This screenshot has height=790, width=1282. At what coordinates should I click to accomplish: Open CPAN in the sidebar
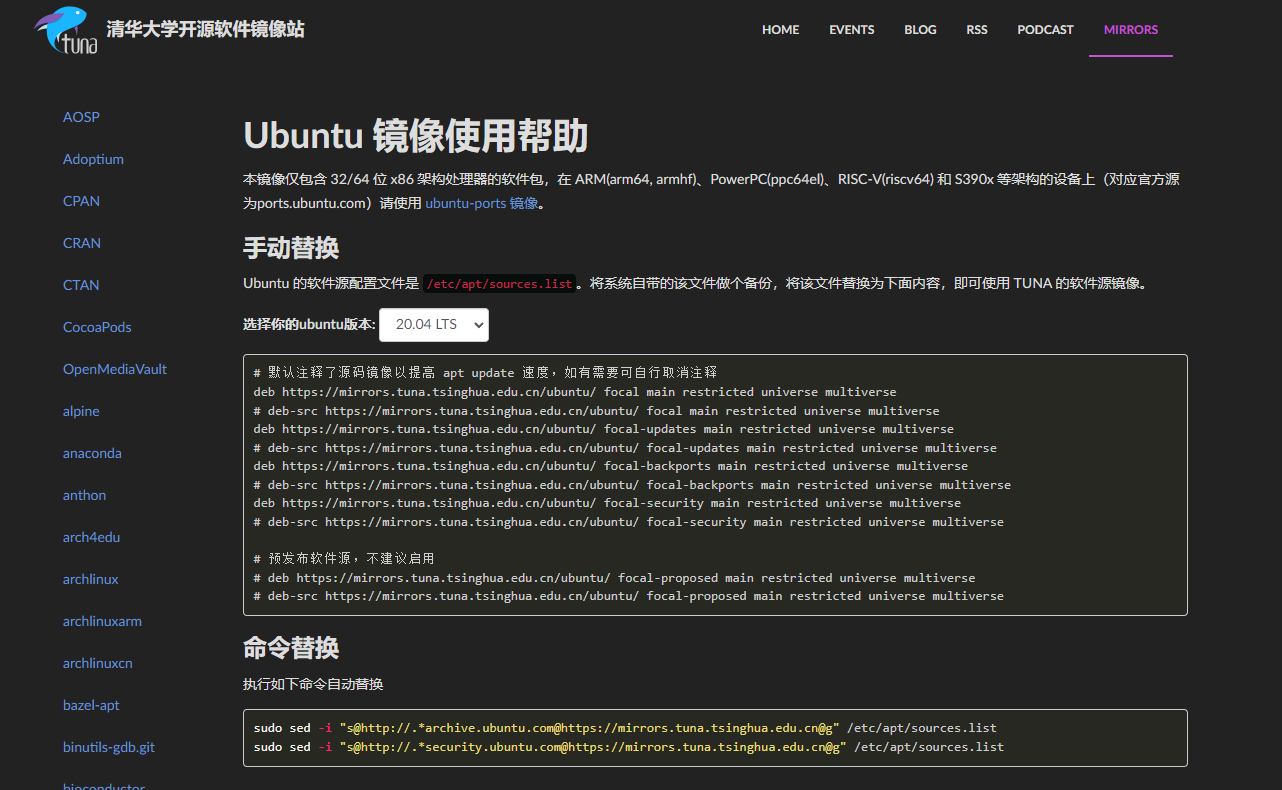(81, 201)
